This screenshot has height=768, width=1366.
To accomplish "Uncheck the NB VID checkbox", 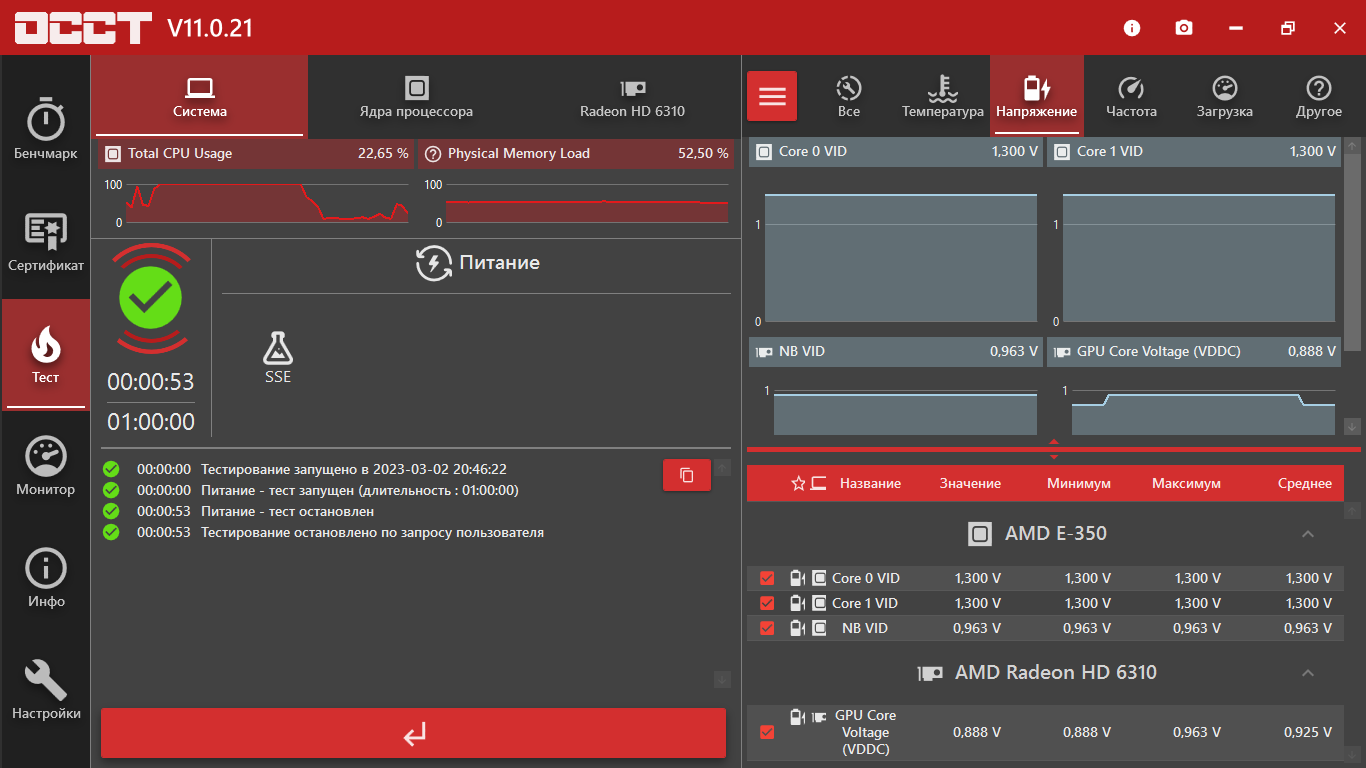I will pyautogui.click(x=767, y=628).
